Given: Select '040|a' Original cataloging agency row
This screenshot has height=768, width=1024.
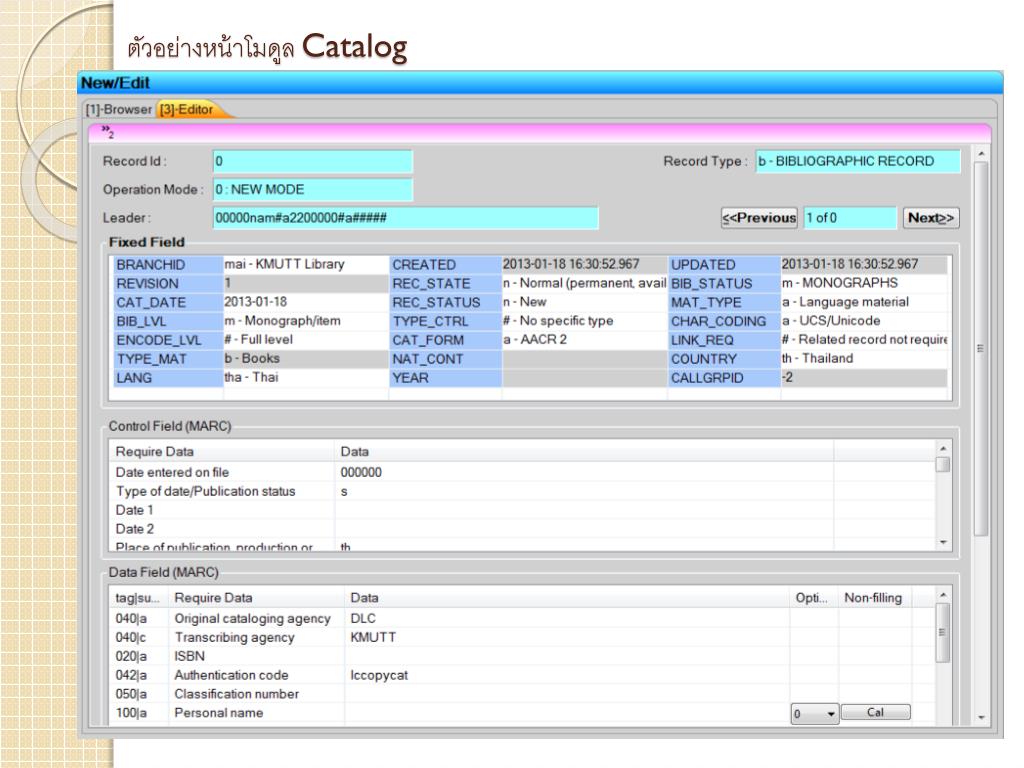Looking at the screenshot, I should (x=522, y=618).
